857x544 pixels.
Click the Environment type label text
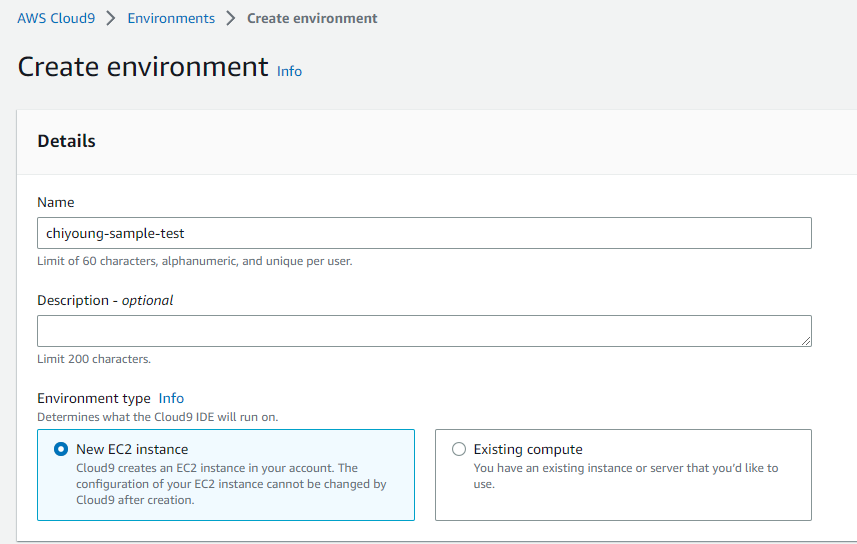94,398
